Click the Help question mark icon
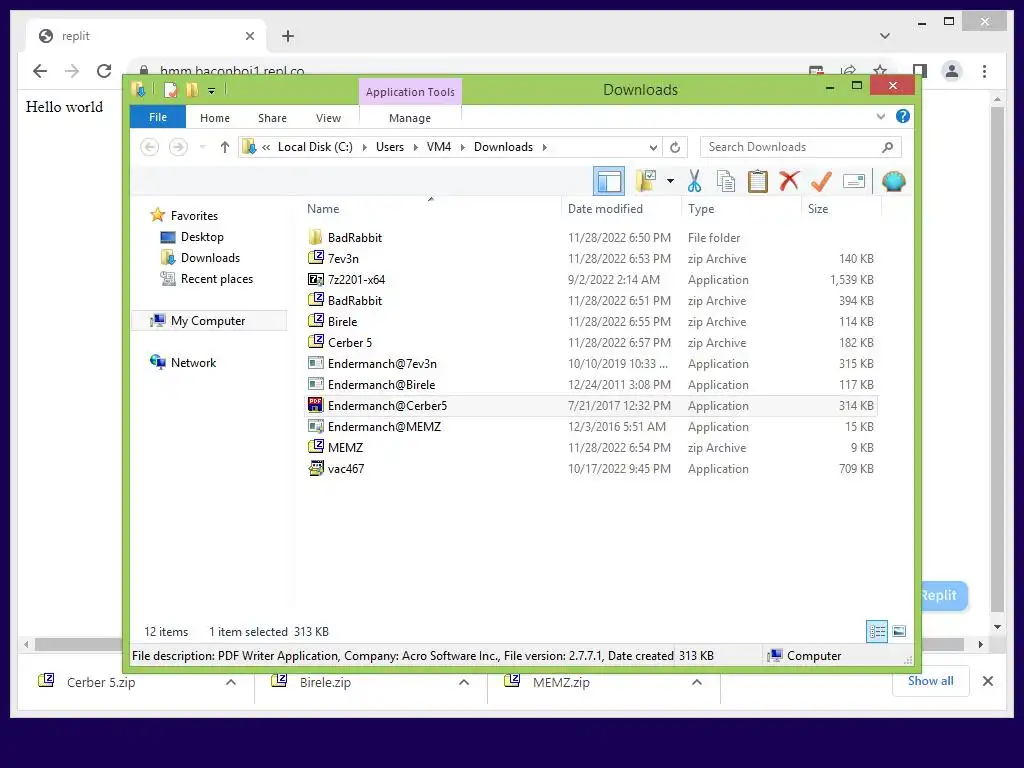This screenshot has height=768, width=1024. pos(903,116)
